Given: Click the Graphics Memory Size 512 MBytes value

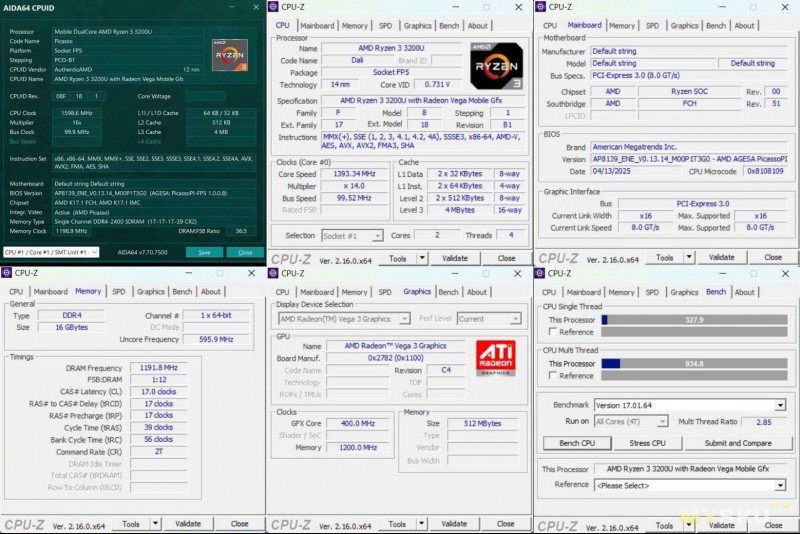Looking at the screenshot, I should click(x=482, y=423).
